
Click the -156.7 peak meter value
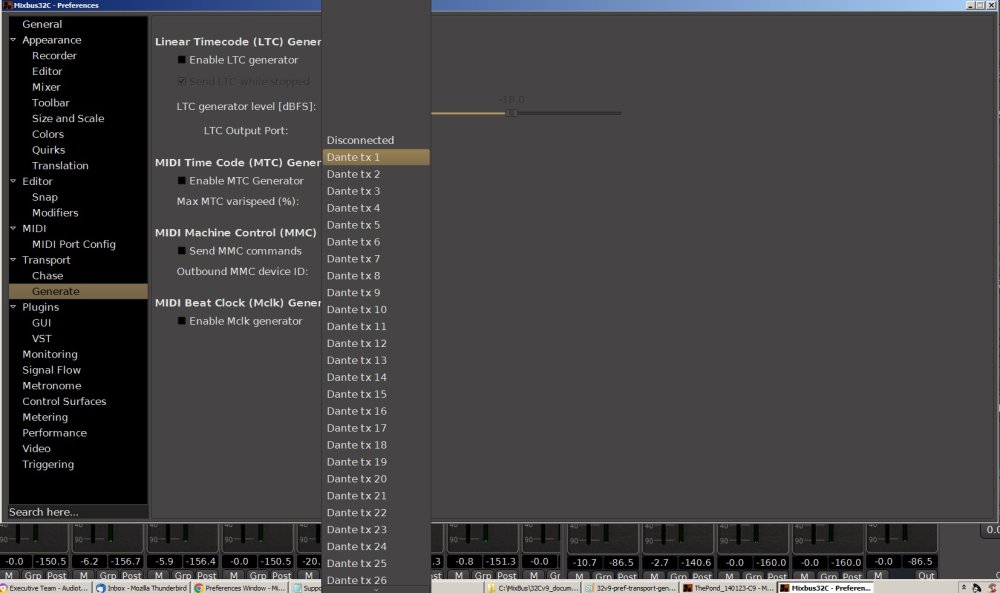126,562
